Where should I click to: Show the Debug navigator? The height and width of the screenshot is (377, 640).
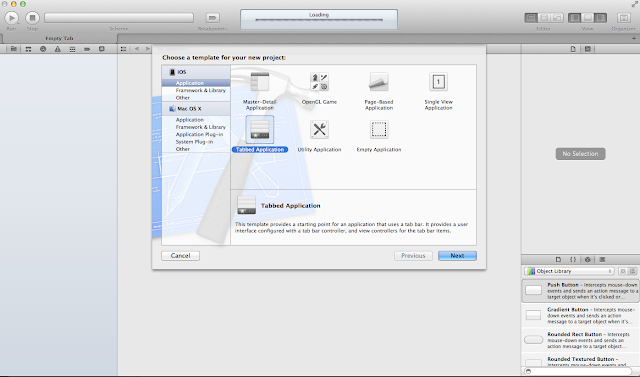tap(72, 49)
